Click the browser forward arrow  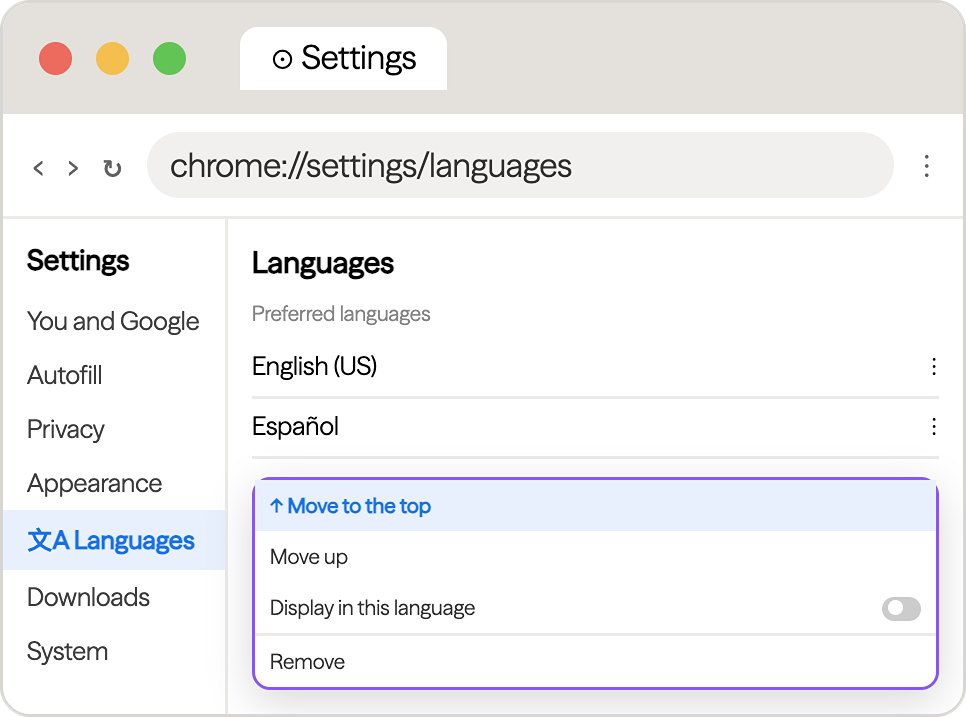[73, 168]
